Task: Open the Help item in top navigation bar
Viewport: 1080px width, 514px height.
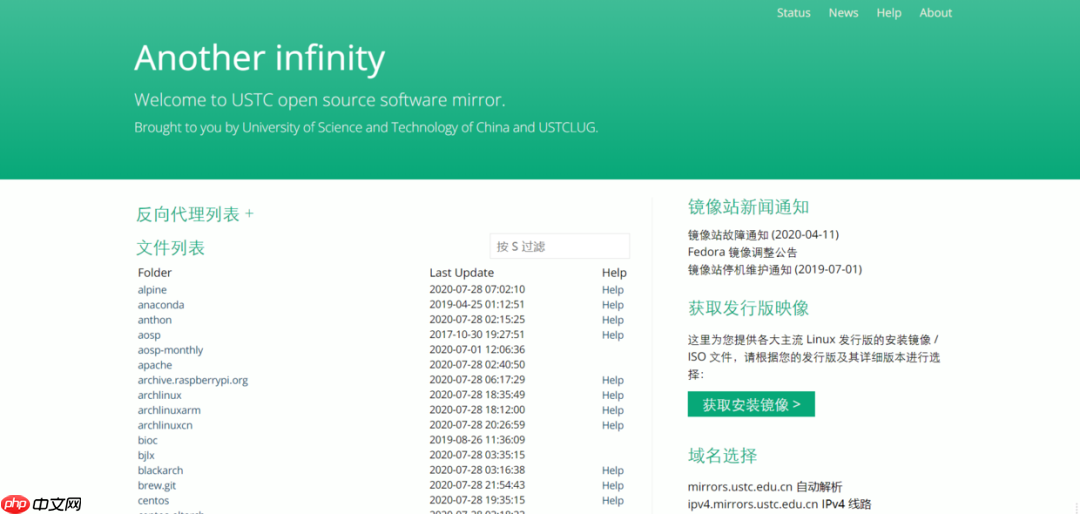Action: 889,13
